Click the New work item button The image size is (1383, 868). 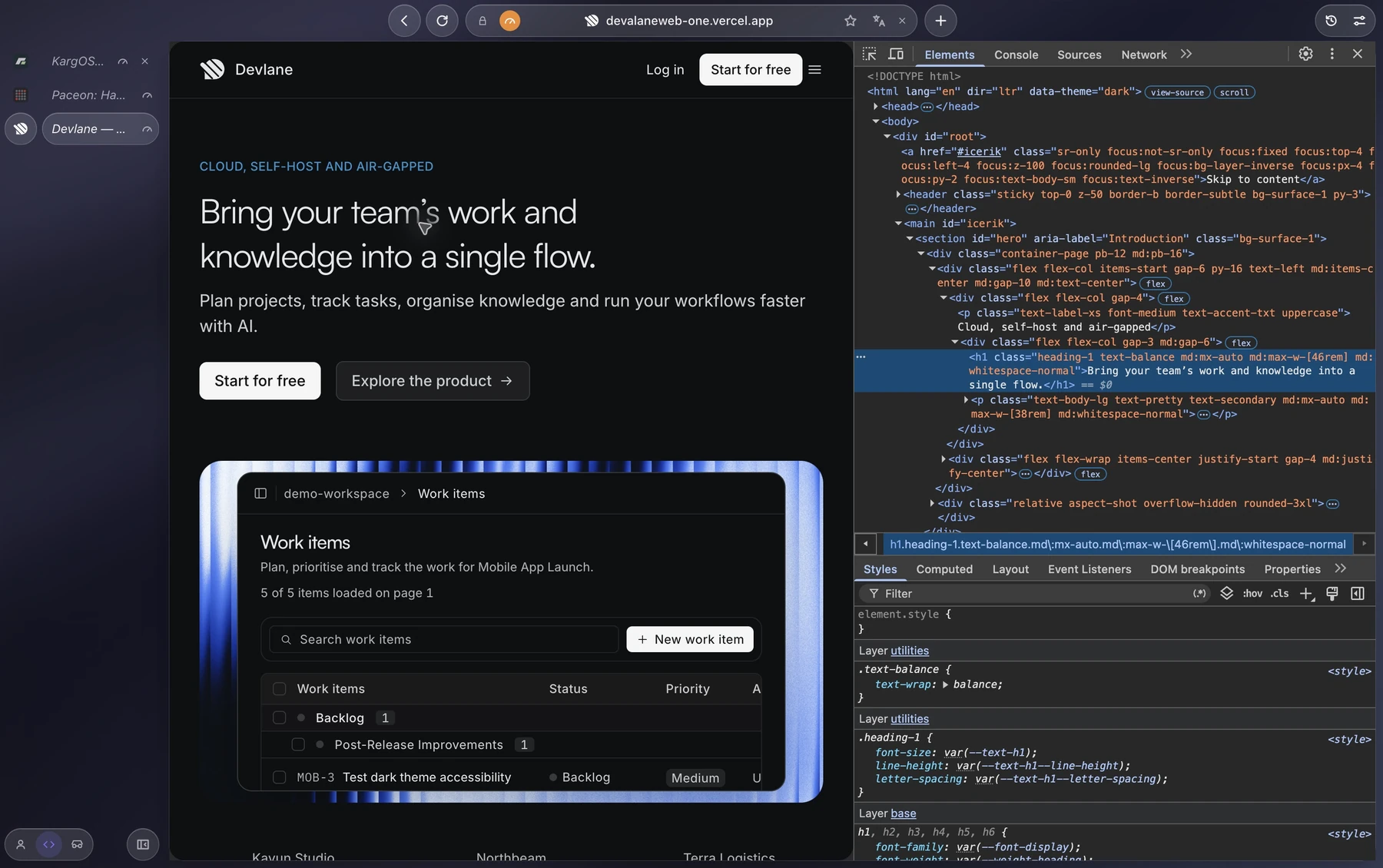click(x=690, y=639)
